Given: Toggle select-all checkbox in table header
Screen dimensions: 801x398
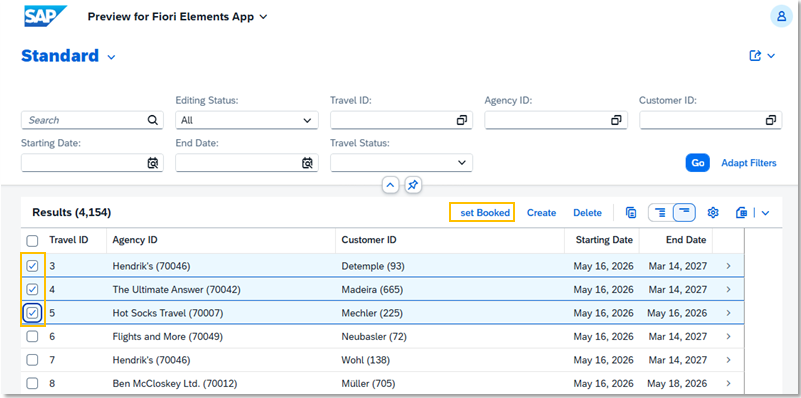Looking at the screenshot, I should click(x=32, y=240).
